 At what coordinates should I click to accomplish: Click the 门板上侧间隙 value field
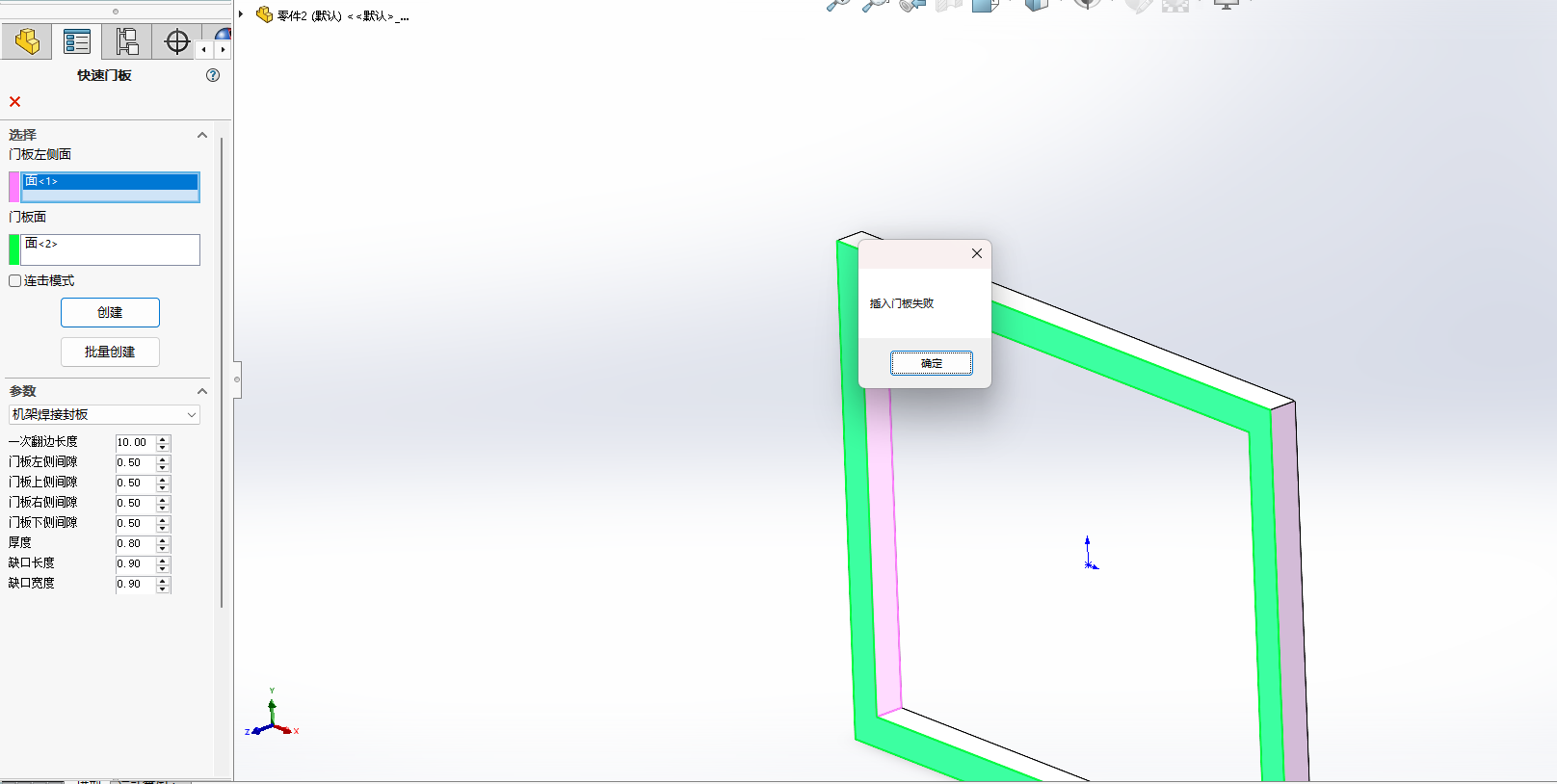[x=135, y=483]
